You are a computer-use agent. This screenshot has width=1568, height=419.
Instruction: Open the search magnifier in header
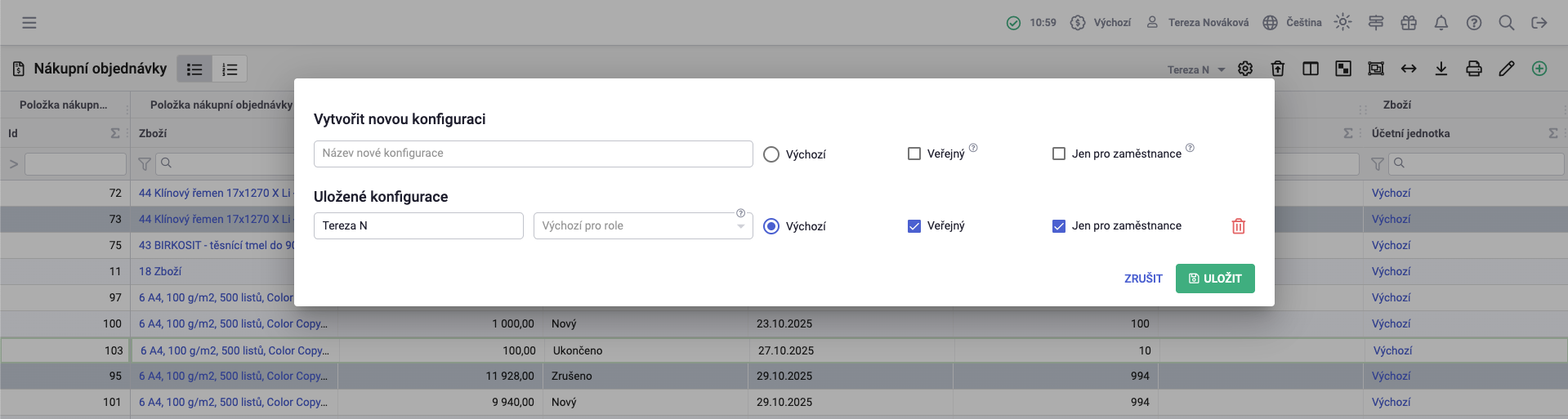tap(1506, 23)
